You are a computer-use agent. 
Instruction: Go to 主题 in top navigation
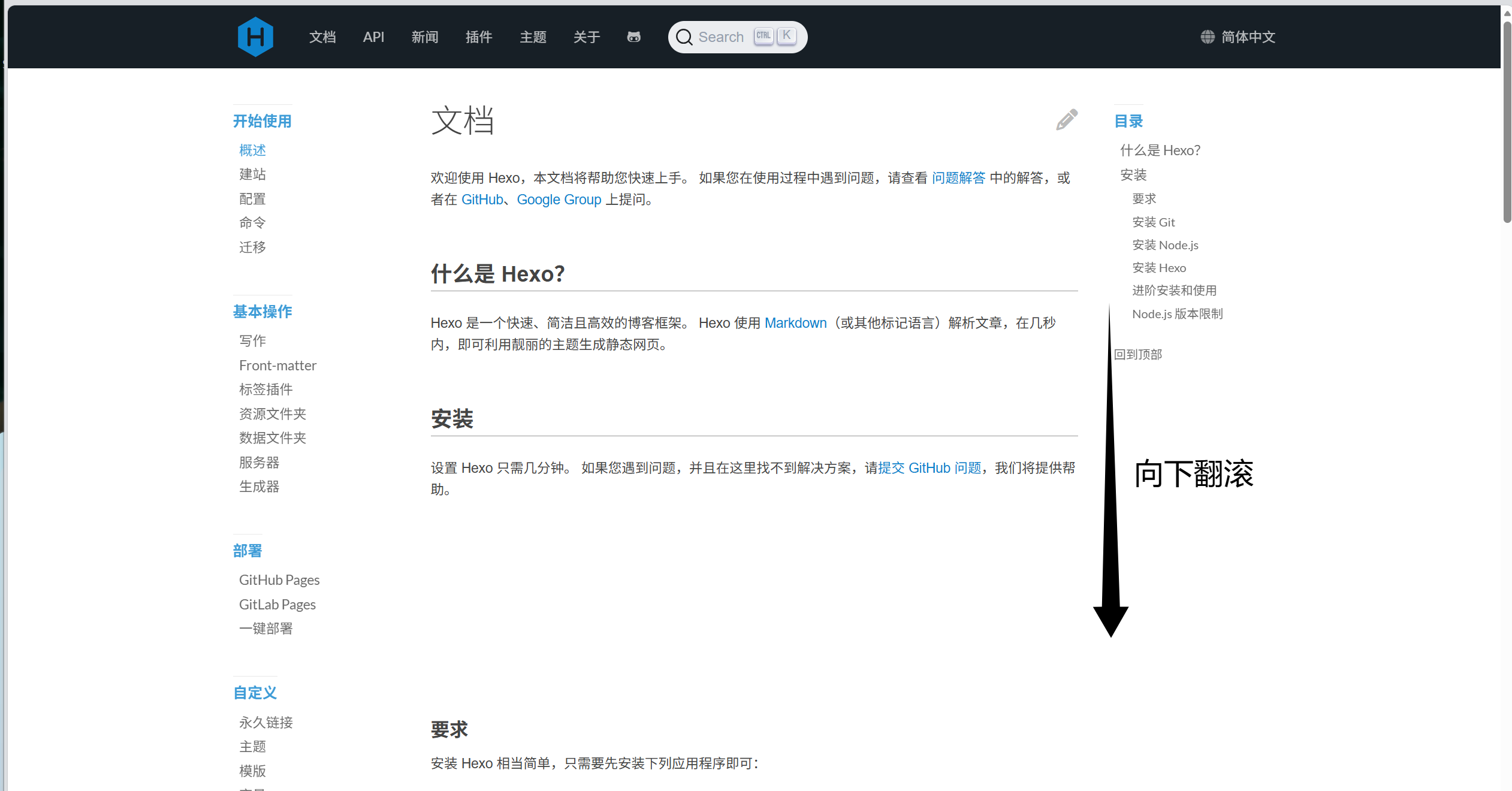tap(533, 37)
